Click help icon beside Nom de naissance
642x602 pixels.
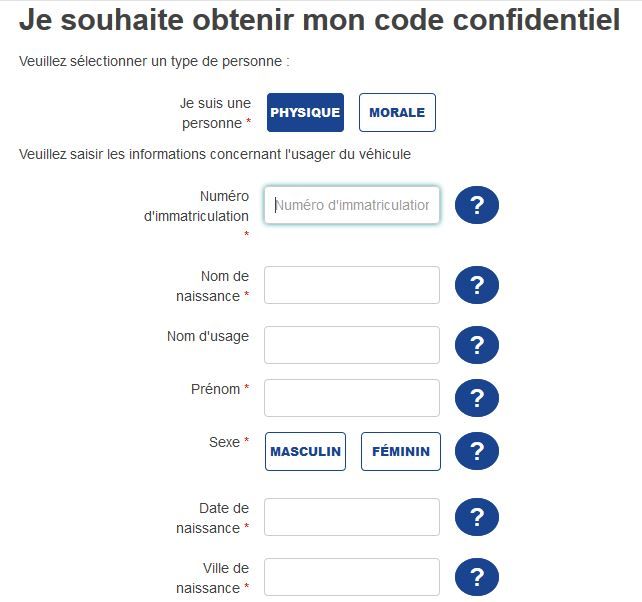tap(477, 286)
